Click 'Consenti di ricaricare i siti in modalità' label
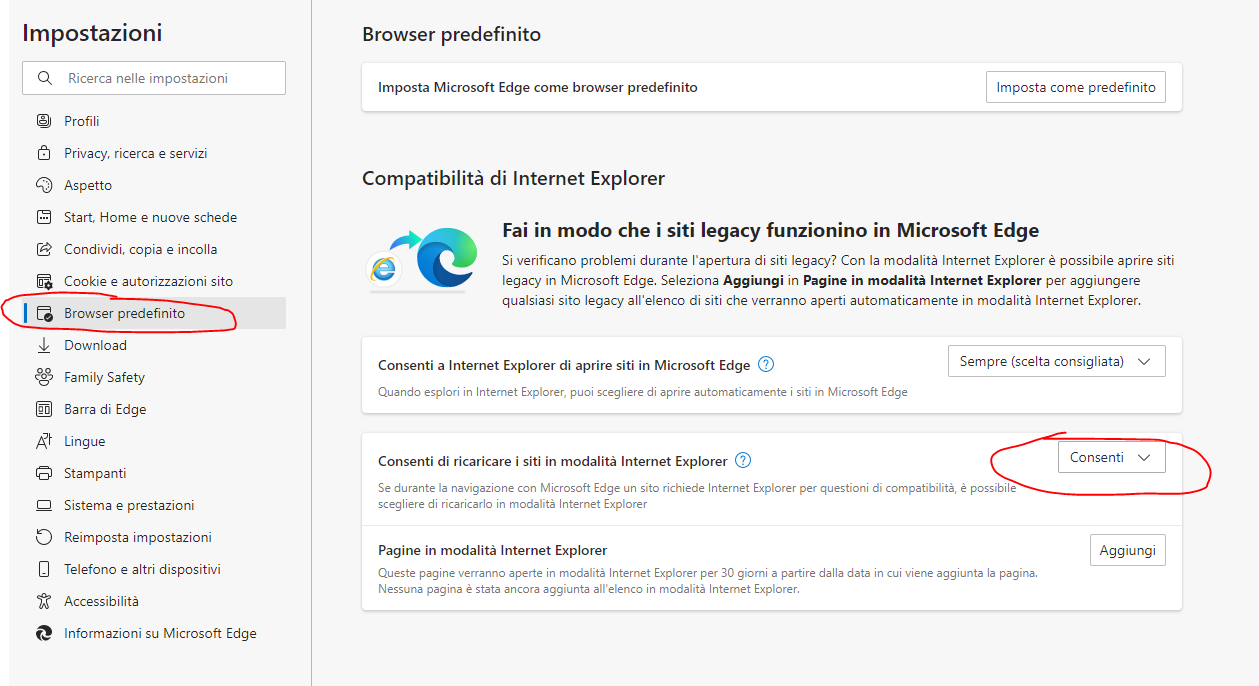The width and height of the screenshot is (1259, 686). tap(553, 461)
